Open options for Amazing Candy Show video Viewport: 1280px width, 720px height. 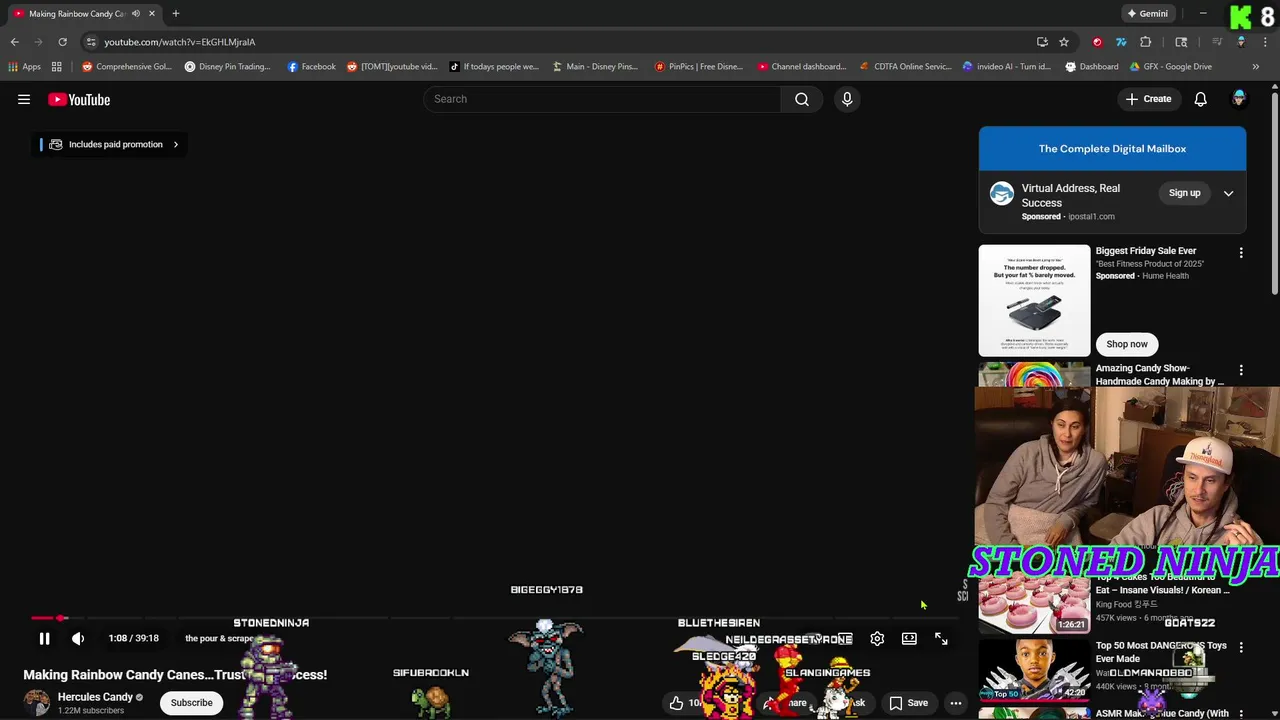1241,370
